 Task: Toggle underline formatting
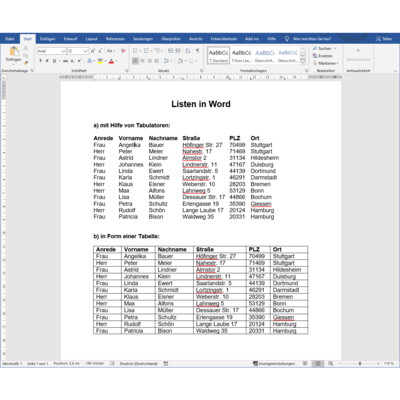tap(54, 61)
